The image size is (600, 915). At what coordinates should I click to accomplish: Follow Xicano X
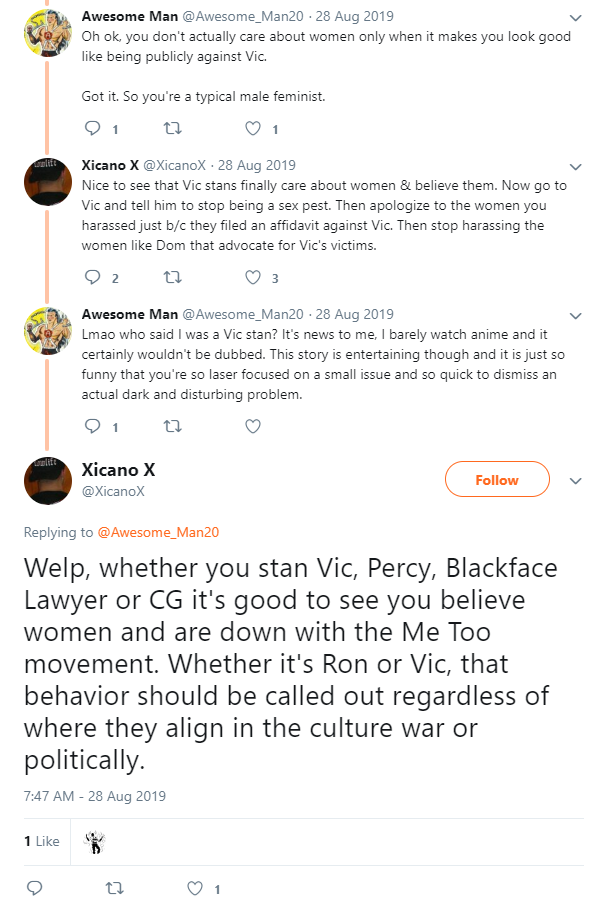[x=497, y=480]
